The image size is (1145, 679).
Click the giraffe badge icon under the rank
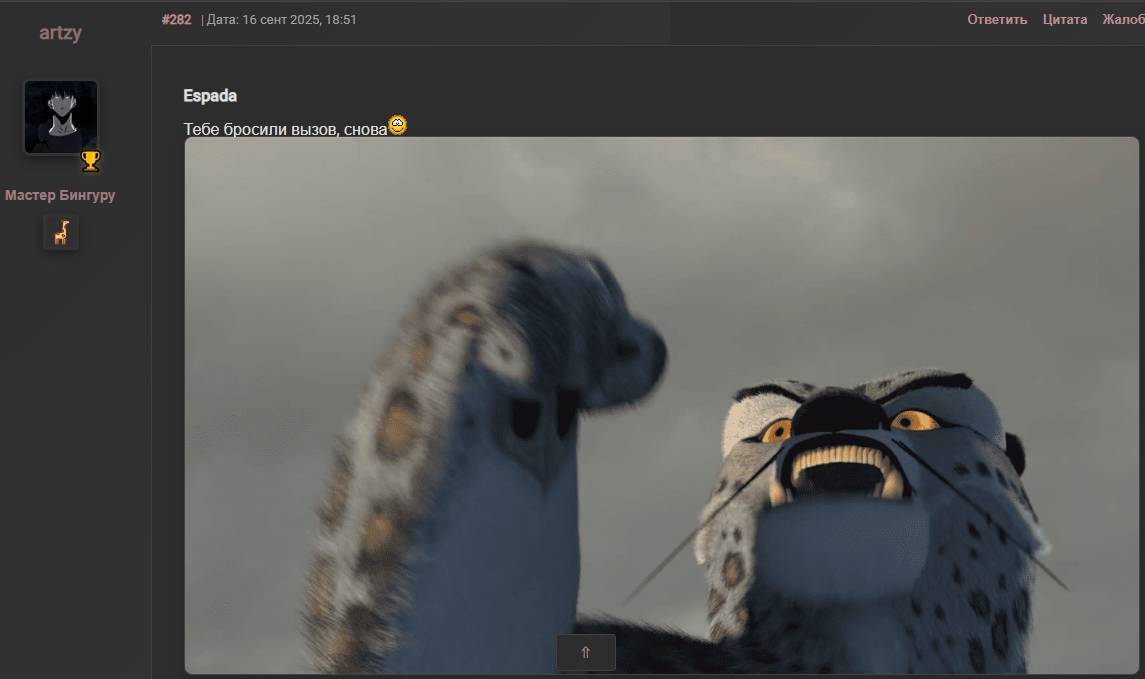pyautogui.click(x=61, y=233)
